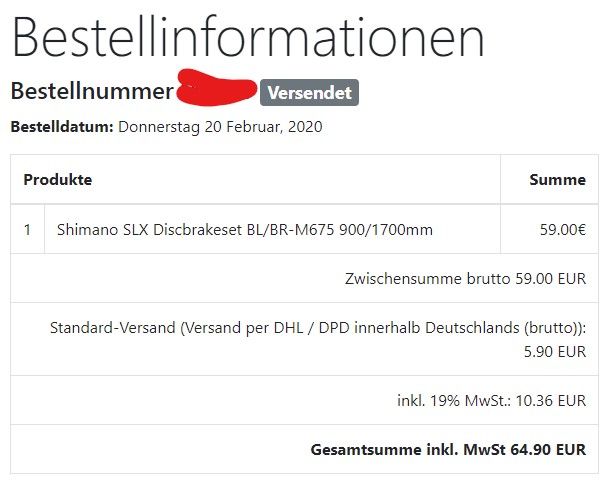Image resolution: width=613 pixels, height=483 pixels.
Task: Click the Bestellnummer label
Action: (92, 92)
